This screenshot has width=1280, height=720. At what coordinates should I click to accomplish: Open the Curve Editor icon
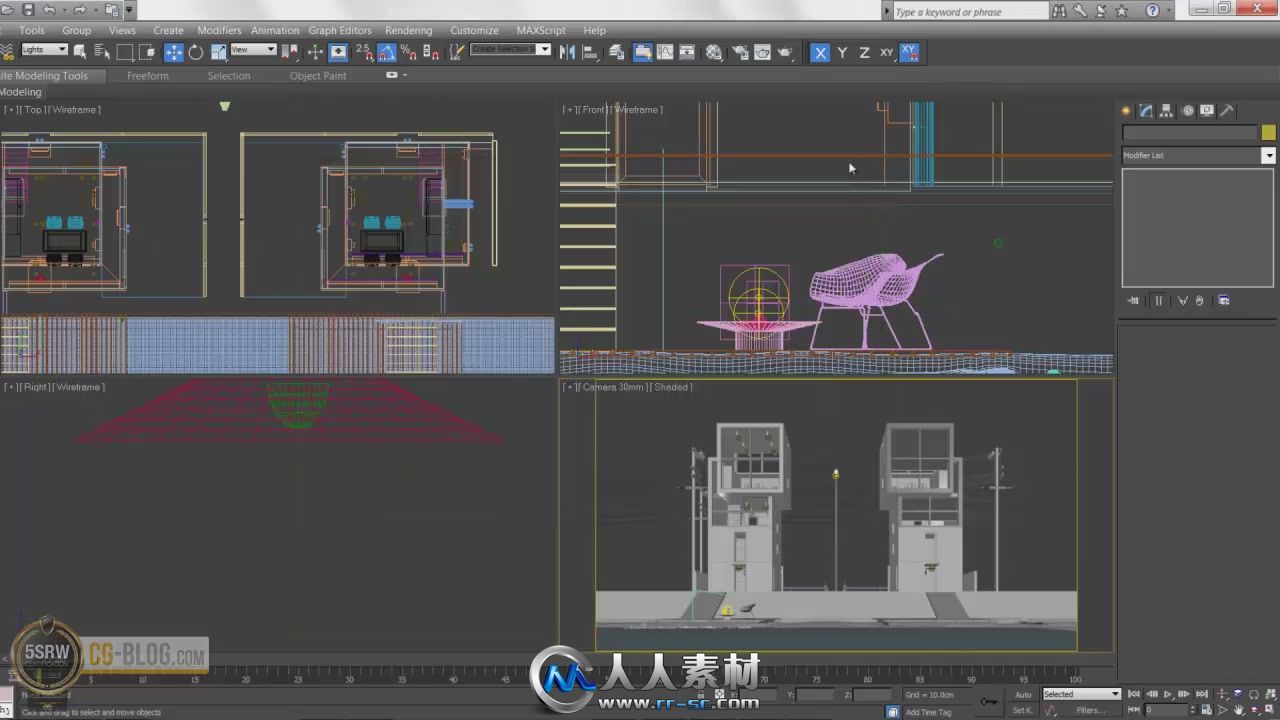(665, 52)
